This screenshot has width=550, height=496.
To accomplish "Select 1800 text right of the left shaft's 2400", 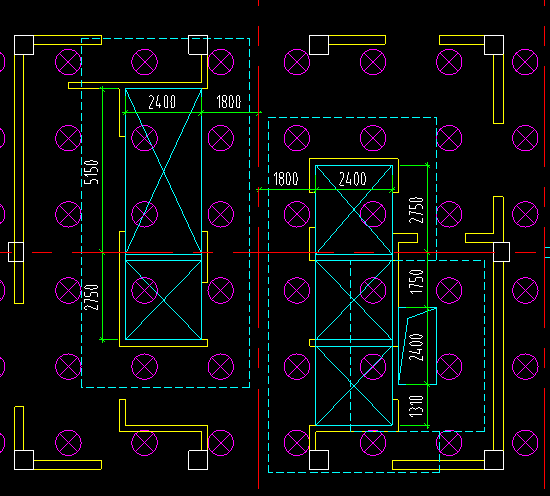I will [x=229, y=102].
